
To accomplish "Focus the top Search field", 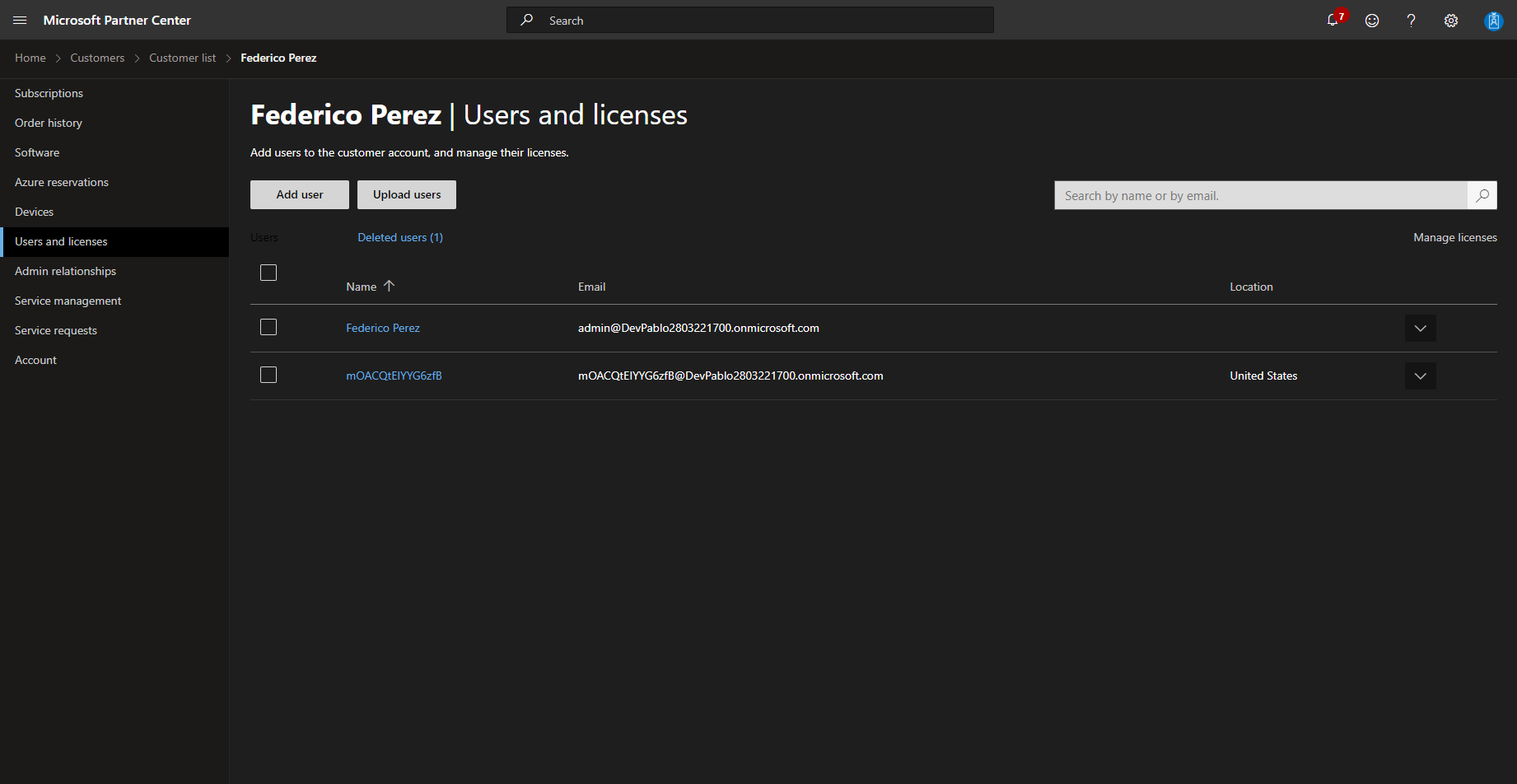I will [750, 20].
